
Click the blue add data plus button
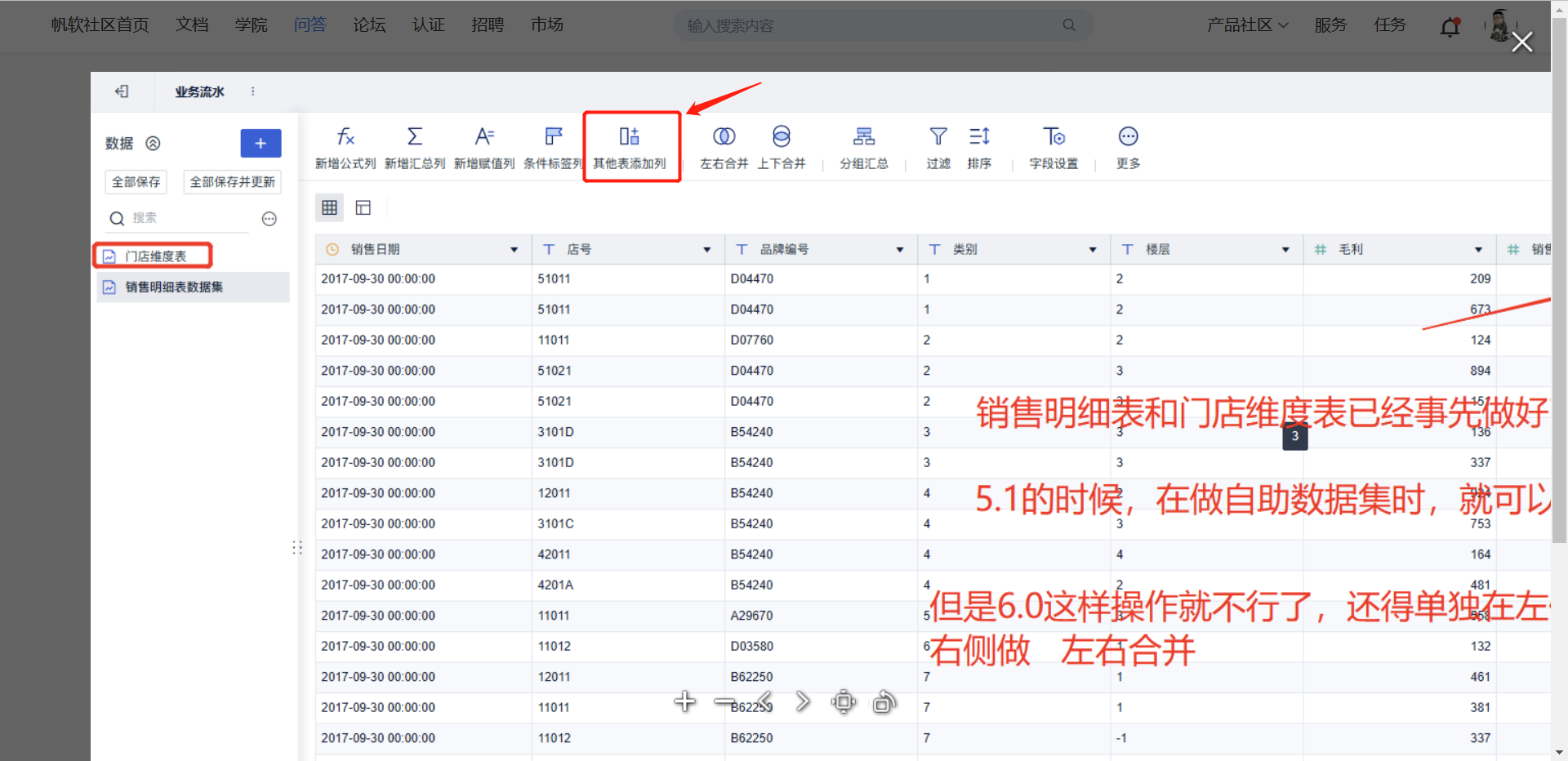pyautogui.click(x=261, y=144)
